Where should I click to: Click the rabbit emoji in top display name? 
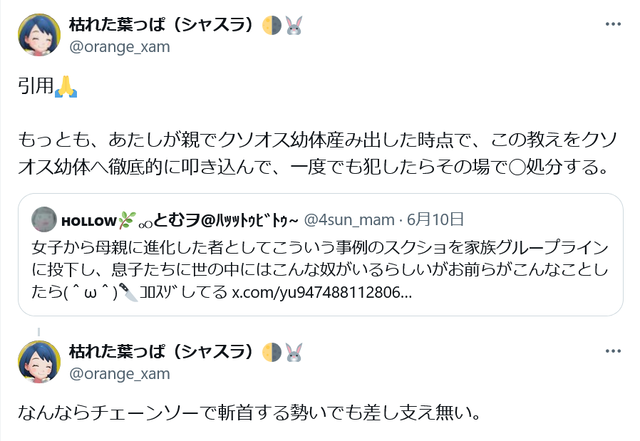coord(293,25)
